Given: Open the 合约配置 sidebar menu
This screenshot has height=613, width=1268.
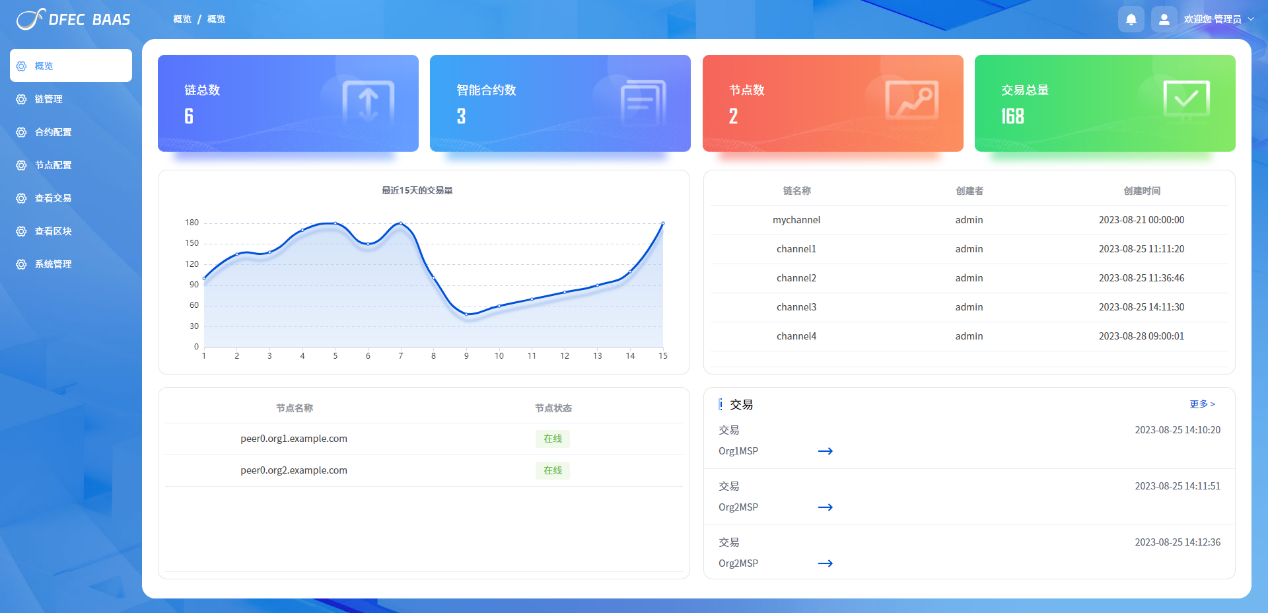Looking at the screenshot, I should (x=71, y=132).
